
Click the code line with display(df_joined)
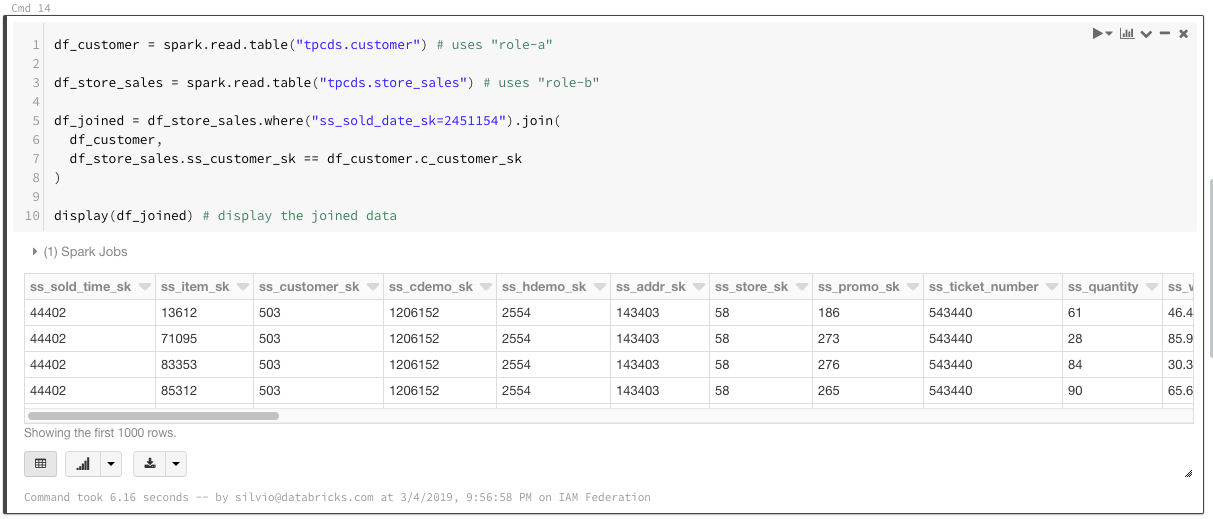(x=225, y=216)
